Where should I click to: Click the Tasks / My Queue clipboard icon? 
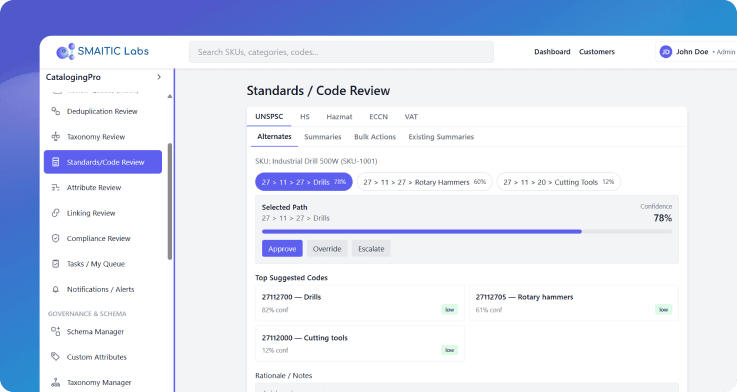click(x=55, y=264)
